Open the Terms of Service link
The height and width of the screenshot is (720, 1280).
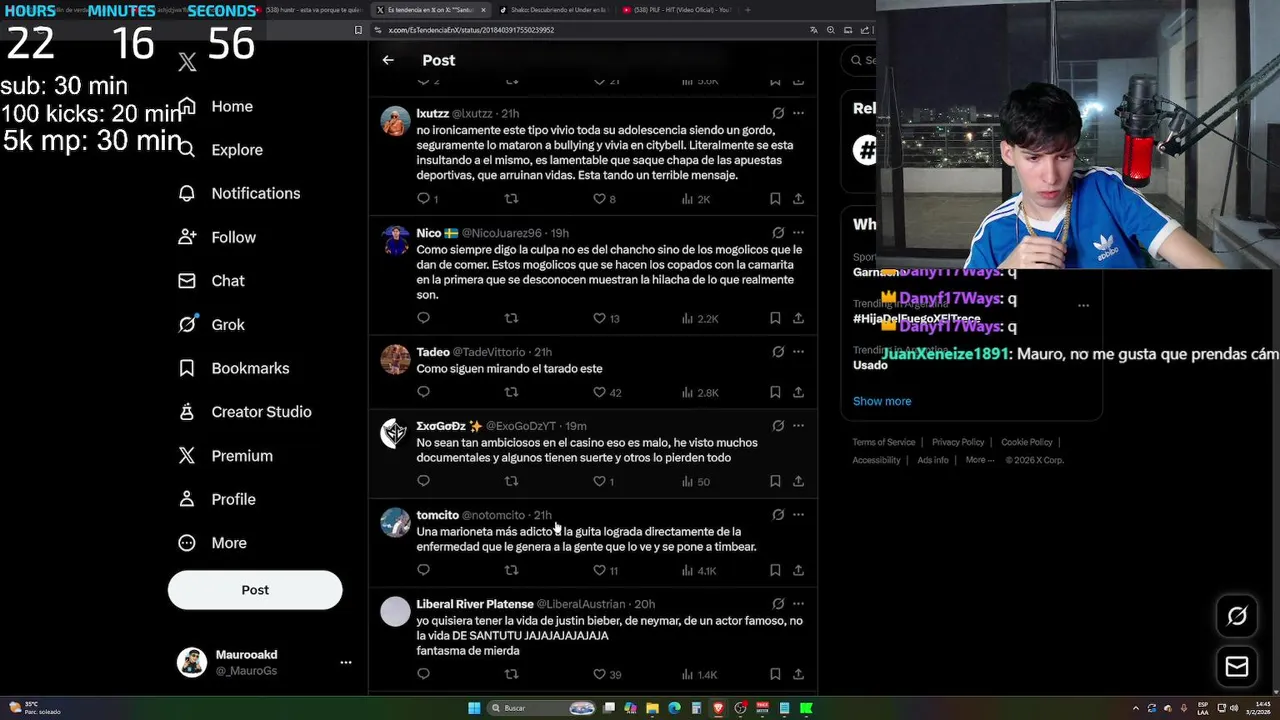(884, 442)
